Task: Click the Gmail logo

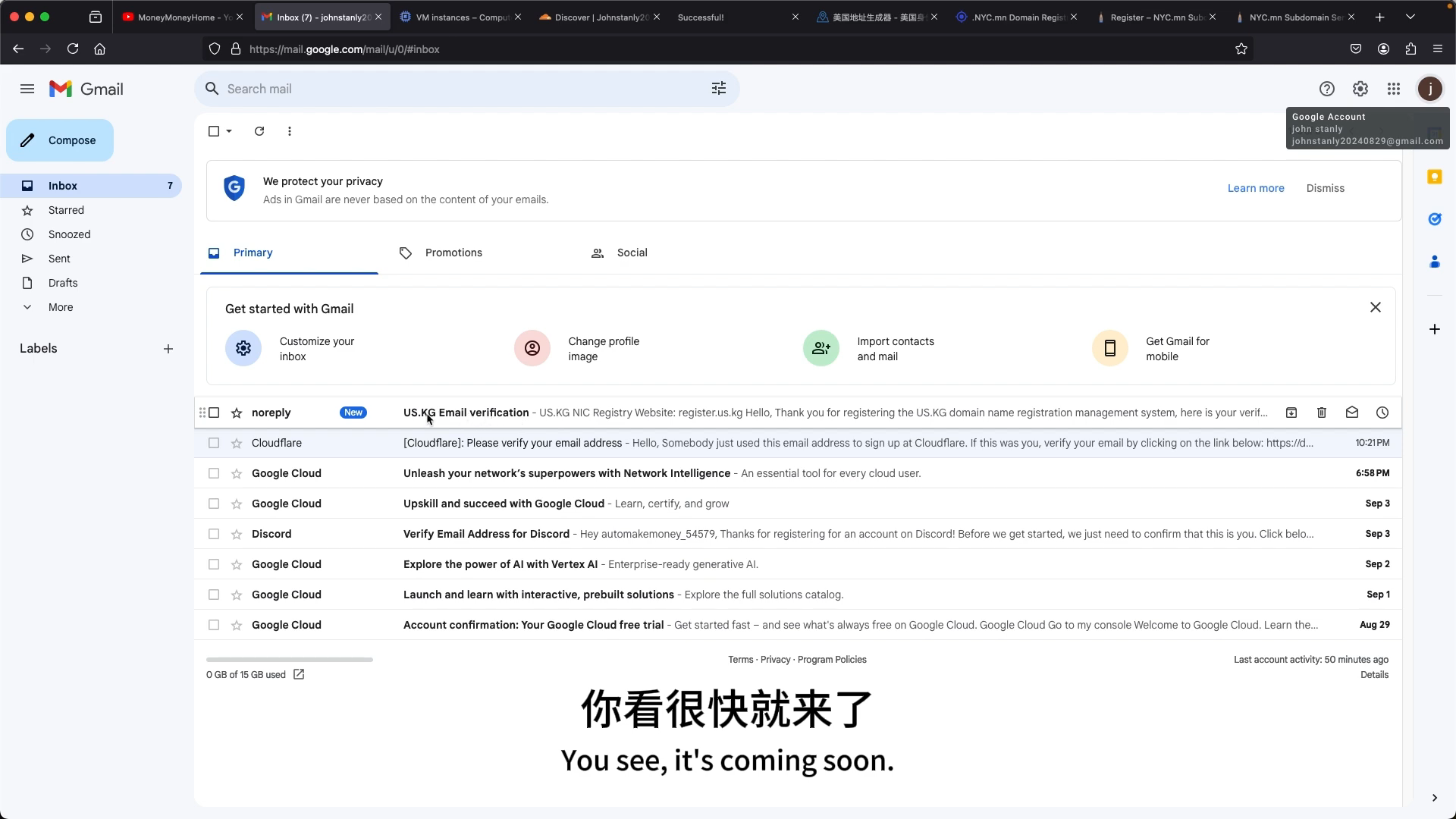Action: tap(86, 89)
